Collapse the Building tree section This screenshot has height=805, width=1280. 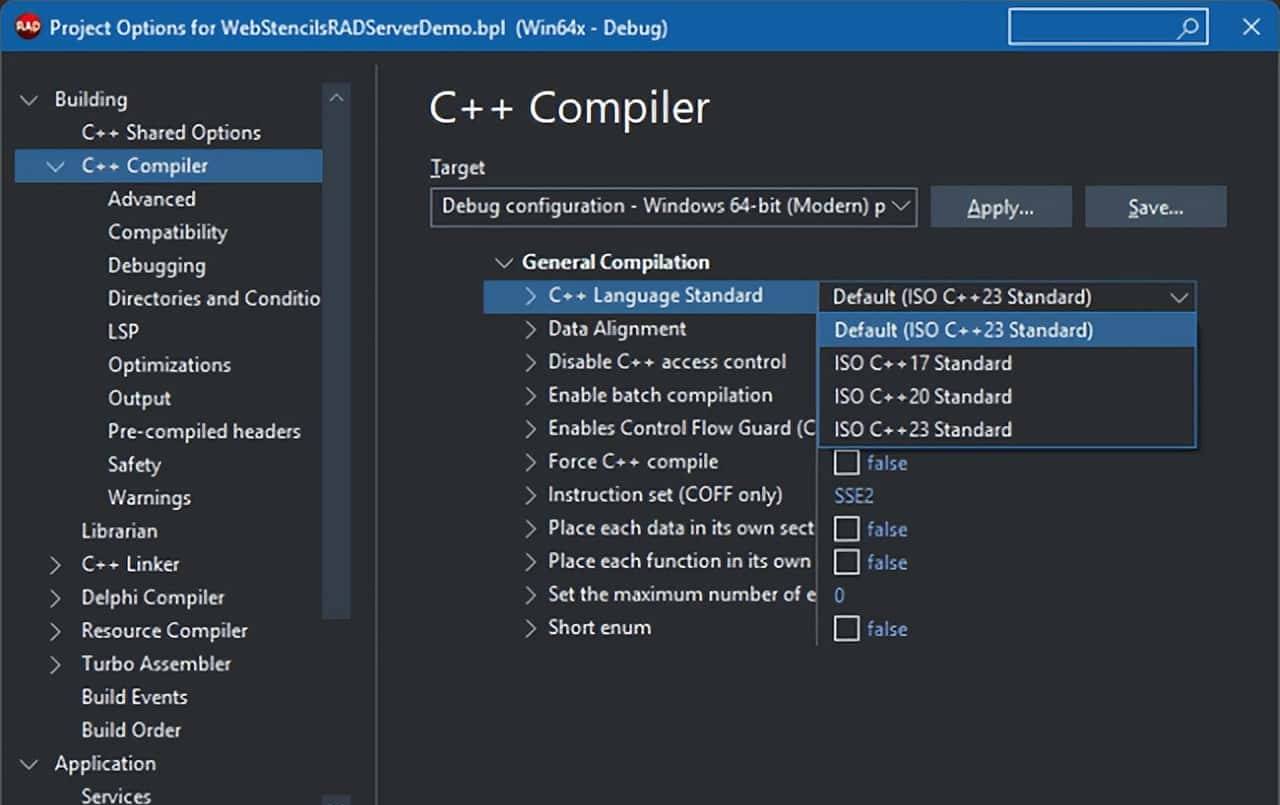[30, 100]
